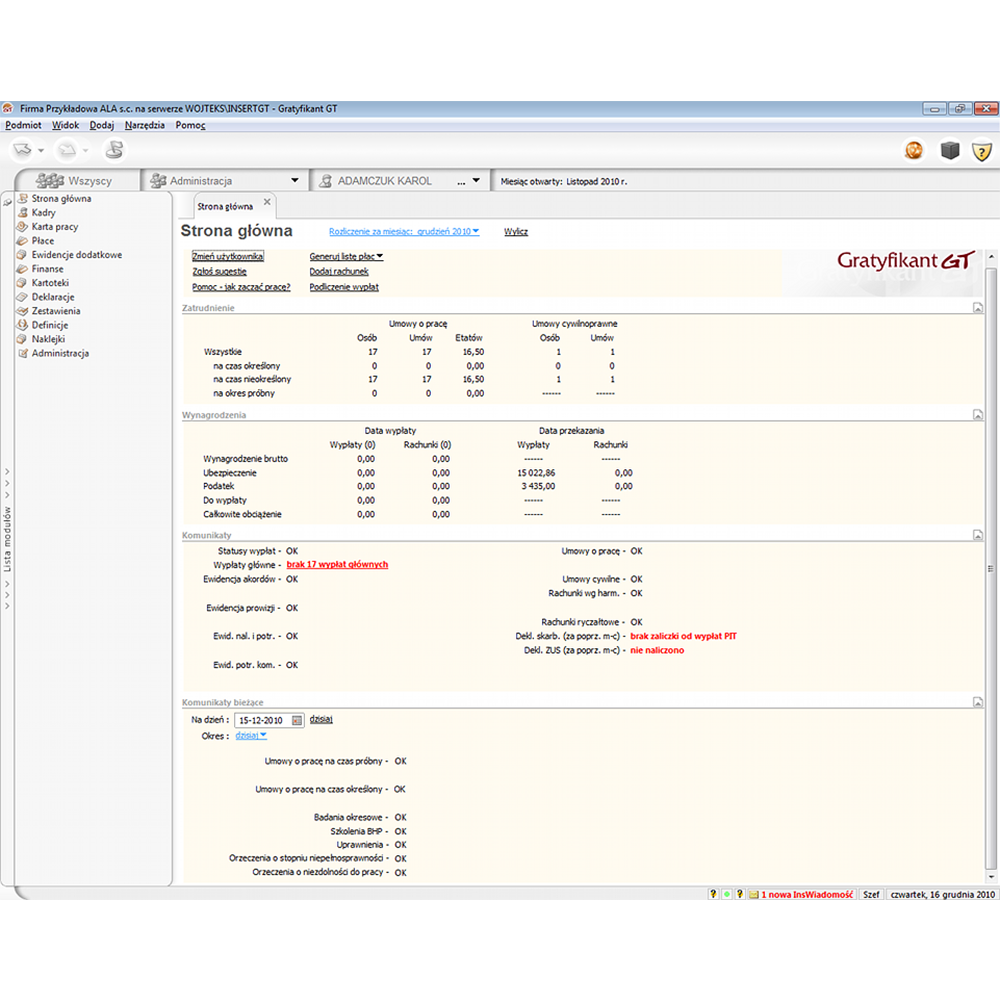Open the calendar picker next to date 15-12-2010
Image resolution: width=1000 pixels, height=1000 pixels.
pyautogui.click(x=297, y=720)
